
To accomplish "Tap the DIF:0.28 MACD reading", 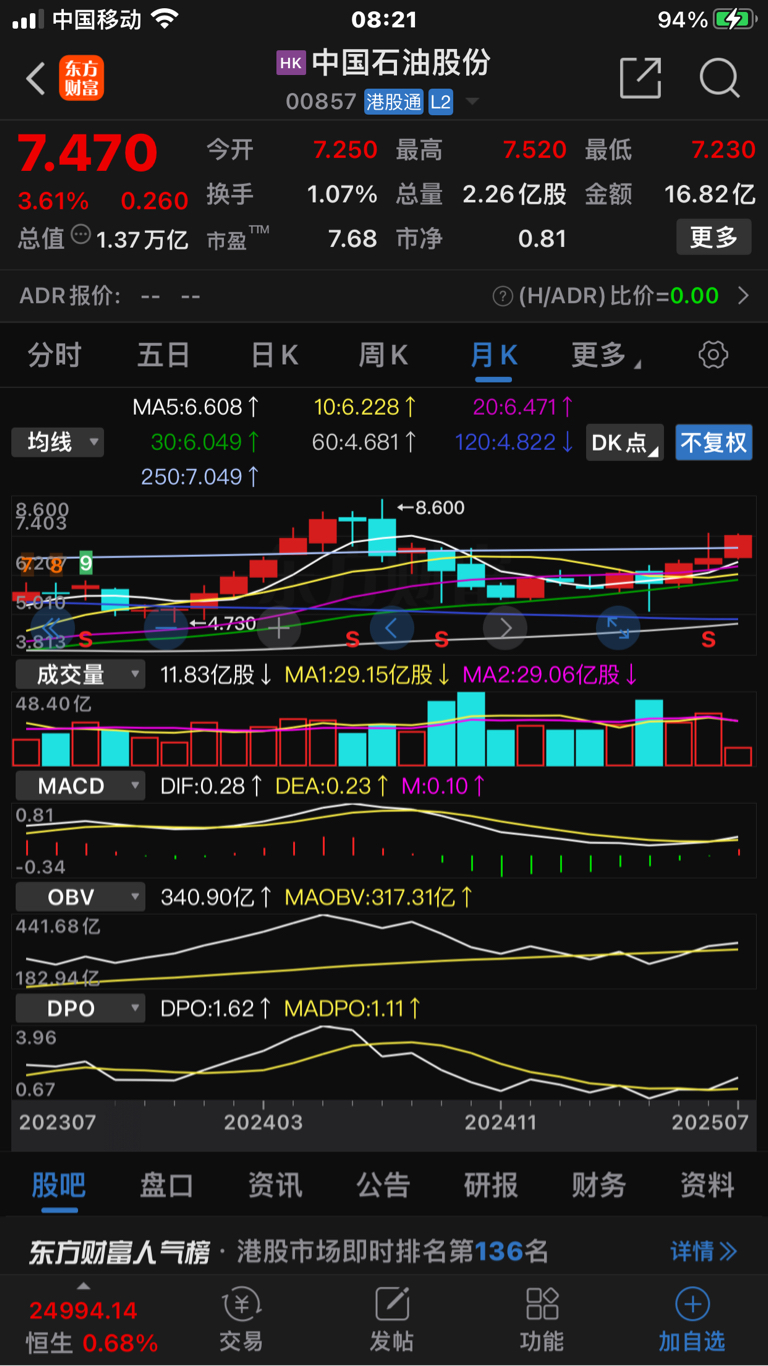I will [x=211, y=786].
